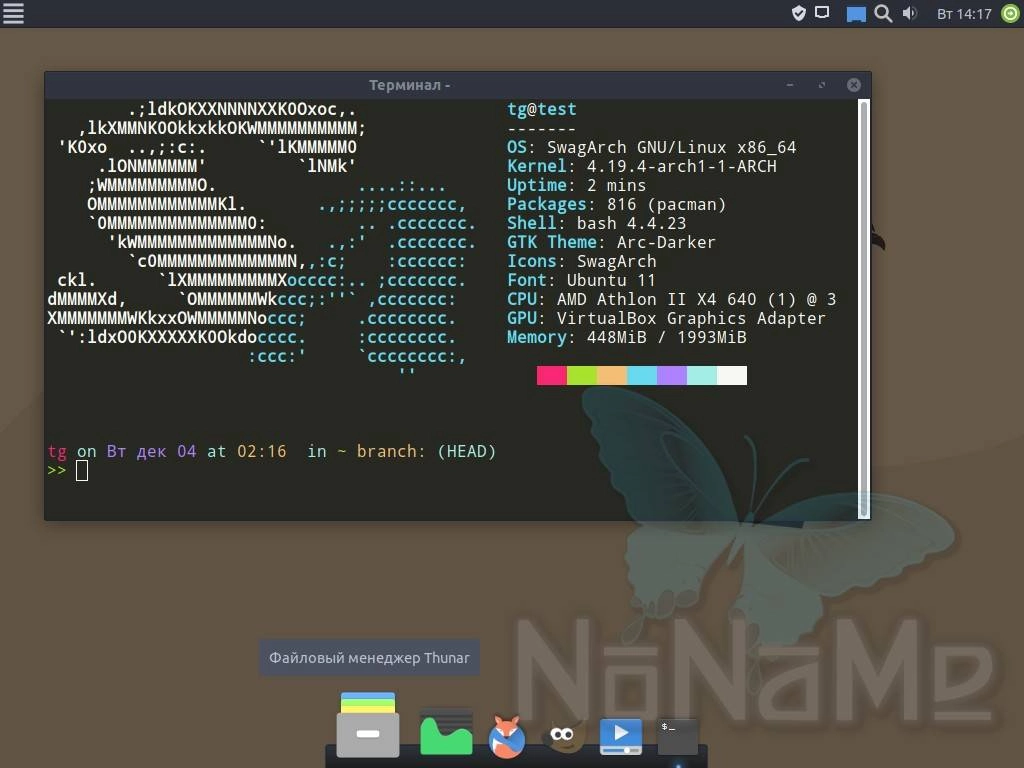Click the OS: SwagArch GNU/Linux line
Viewport: 1024px width, 768px height.
(652, 148)
